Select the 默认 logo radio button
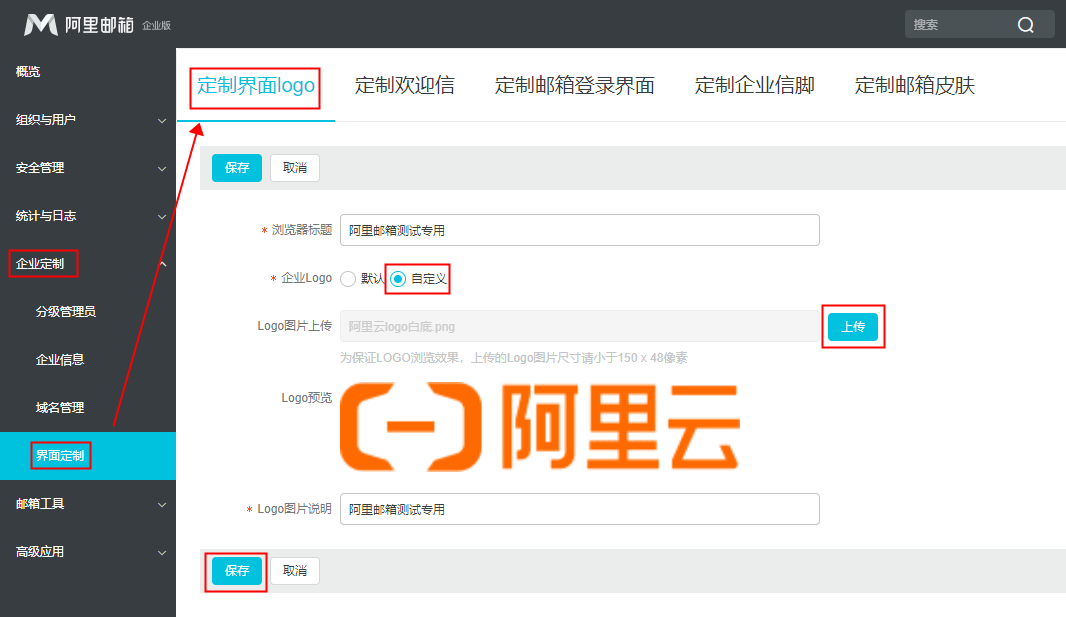The height and width of the screenshot is (617, 1066). pos(348,279)
